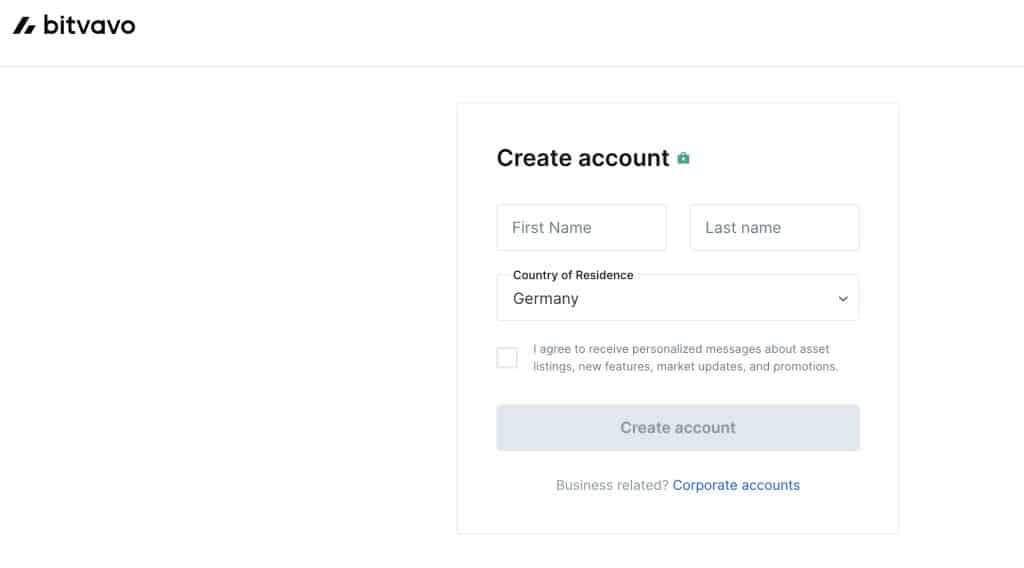Image resolution: width=1024 pixels, height=568 pixels.
Task: Open the Corporate accounts link
Action: (x=736, y=485)
